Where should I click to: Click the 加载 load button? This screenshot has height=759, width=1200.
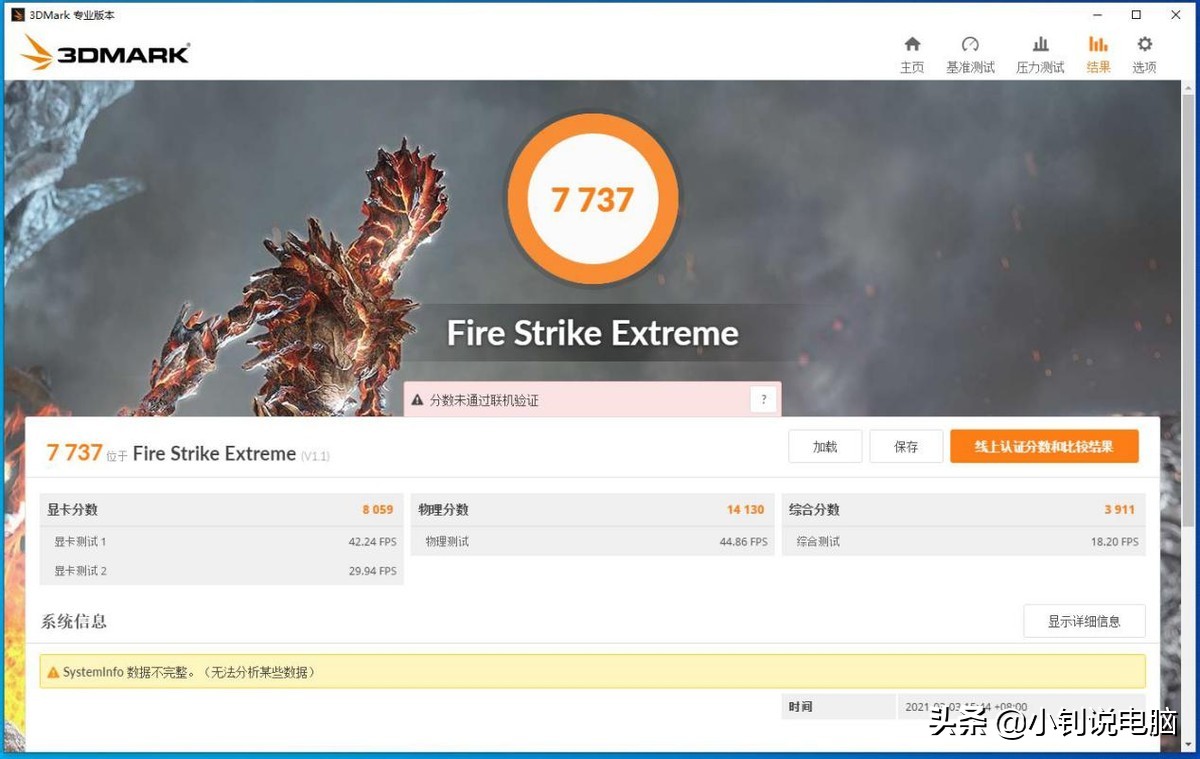tap(825, 446)
